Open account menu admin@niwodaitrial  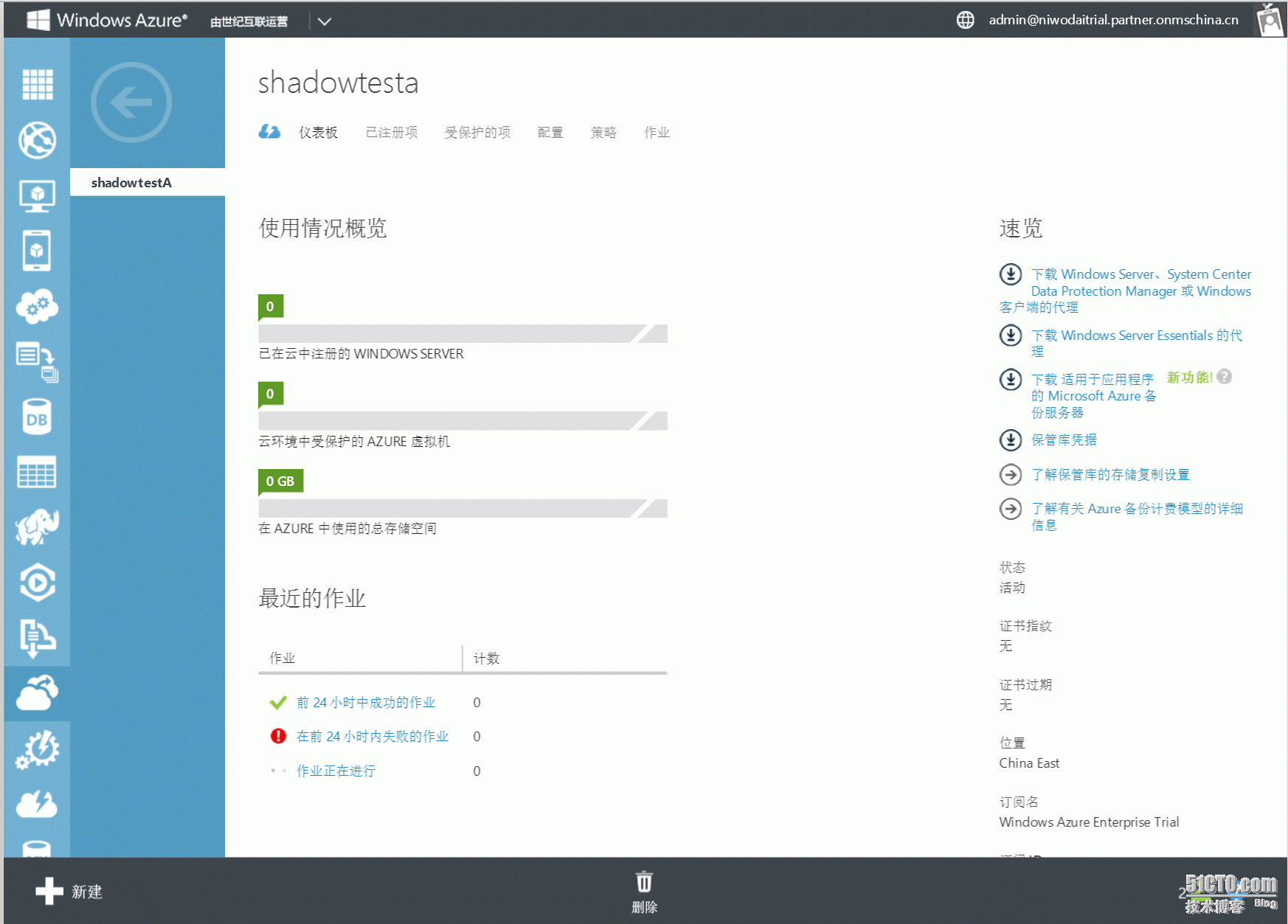(x=1113, y=20)
